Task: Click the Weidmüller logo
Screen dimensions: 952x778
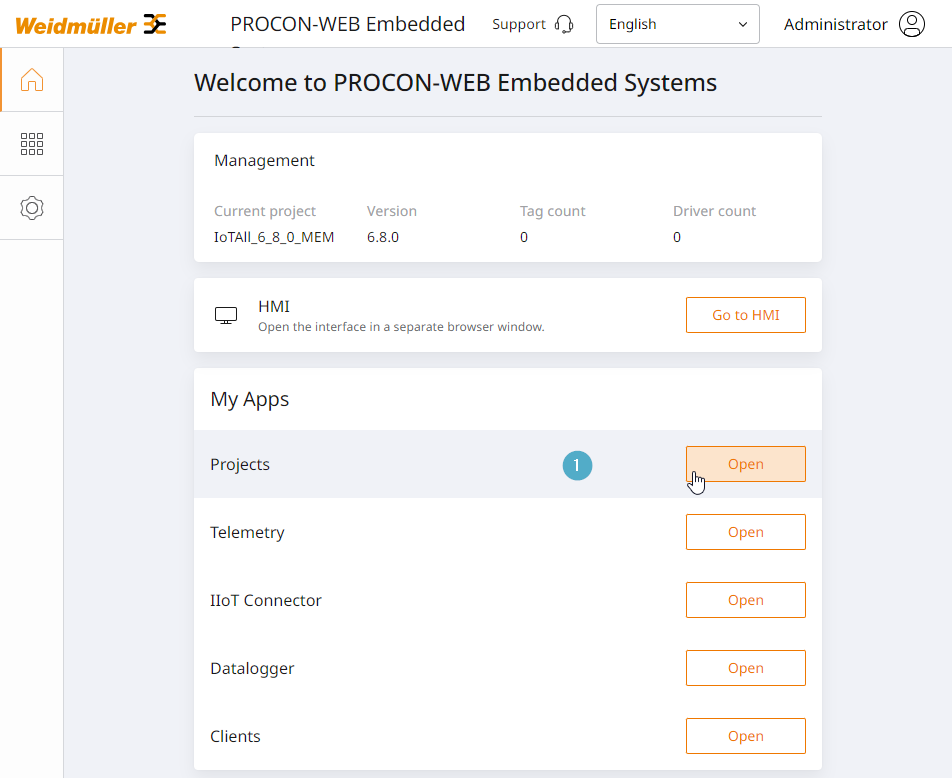Action: point(91,25)
